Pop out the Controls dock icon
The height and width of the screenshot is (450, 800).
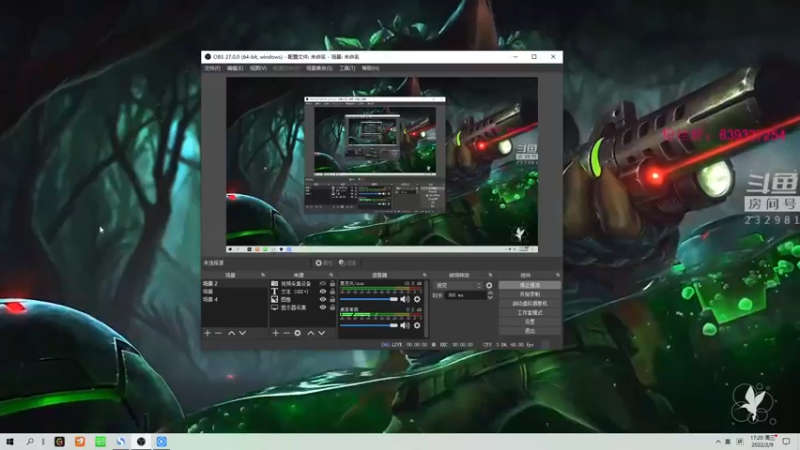(x=558, y=275)
